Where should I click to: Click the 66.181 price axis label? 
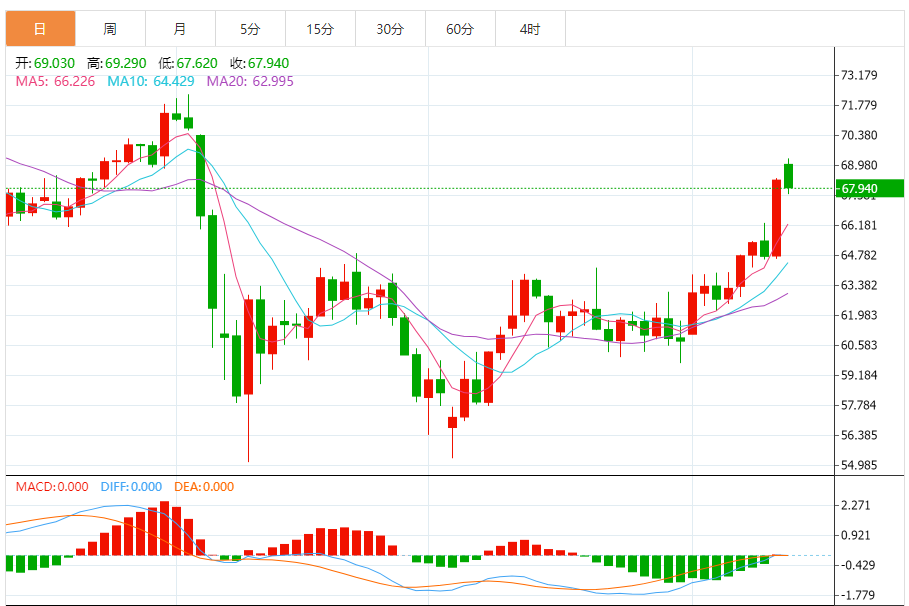pos(859,225)
